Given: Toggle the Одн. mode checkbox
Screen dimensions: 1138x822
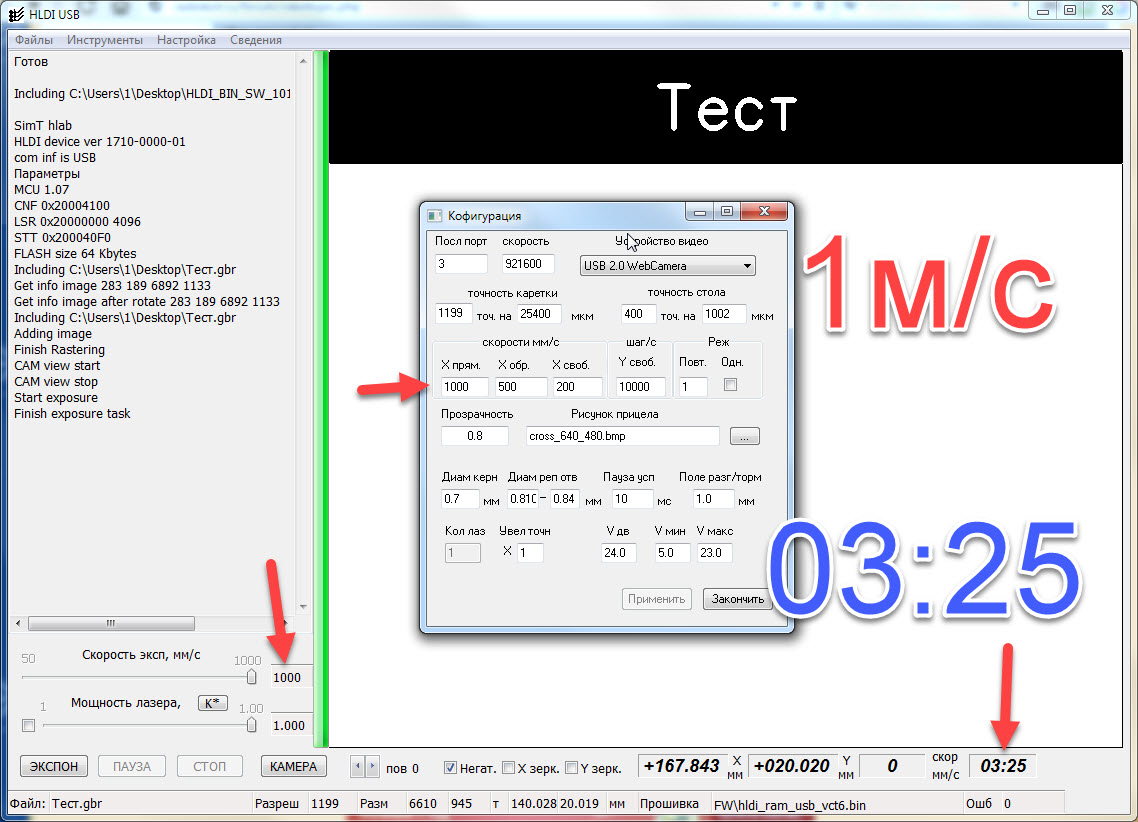Looking at the screenshot, I should pos(730,385).
